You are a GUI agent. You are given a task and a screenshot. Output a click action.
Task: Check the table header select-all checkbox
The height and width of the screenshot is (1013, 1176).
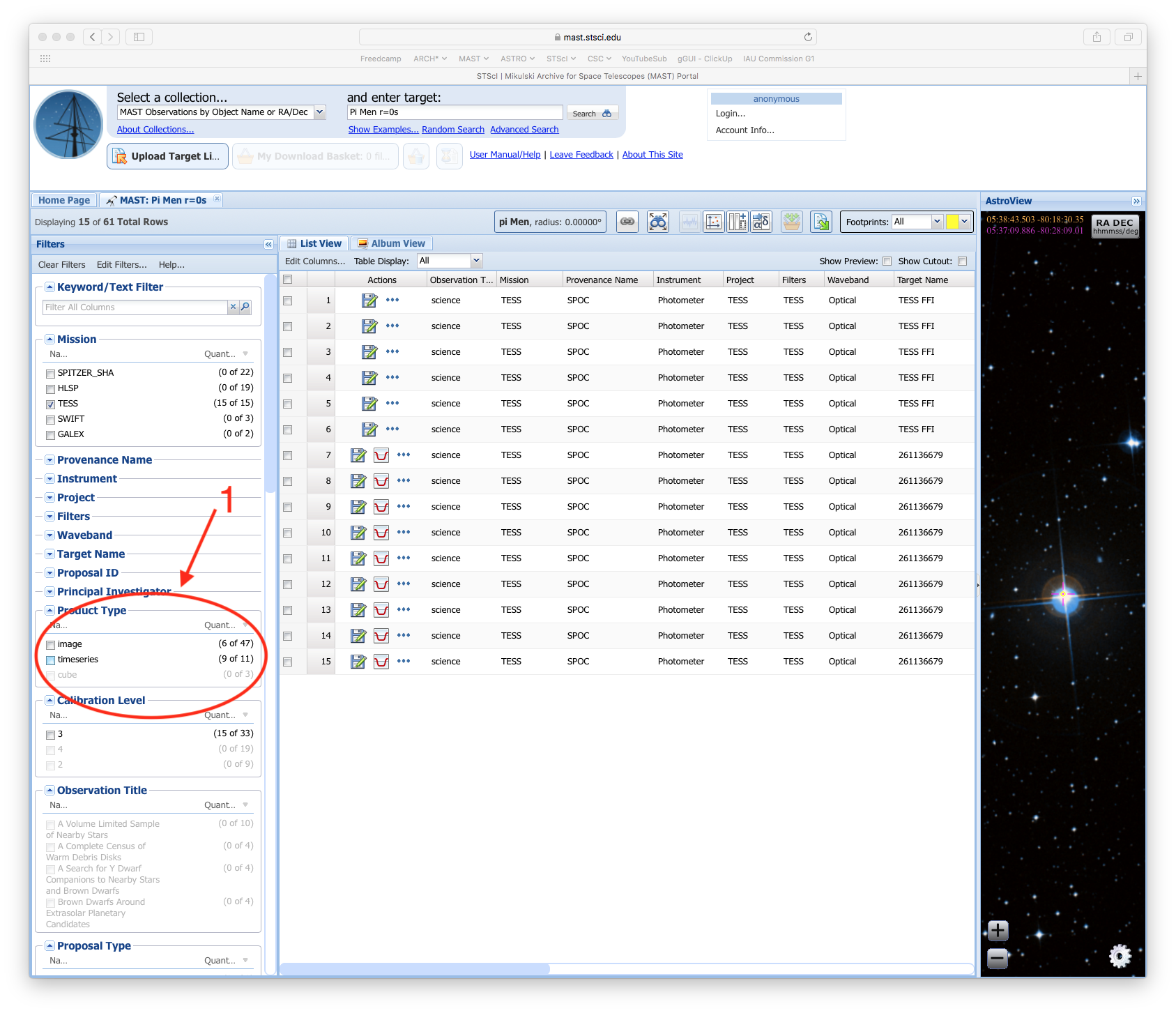tap(287, 280)
